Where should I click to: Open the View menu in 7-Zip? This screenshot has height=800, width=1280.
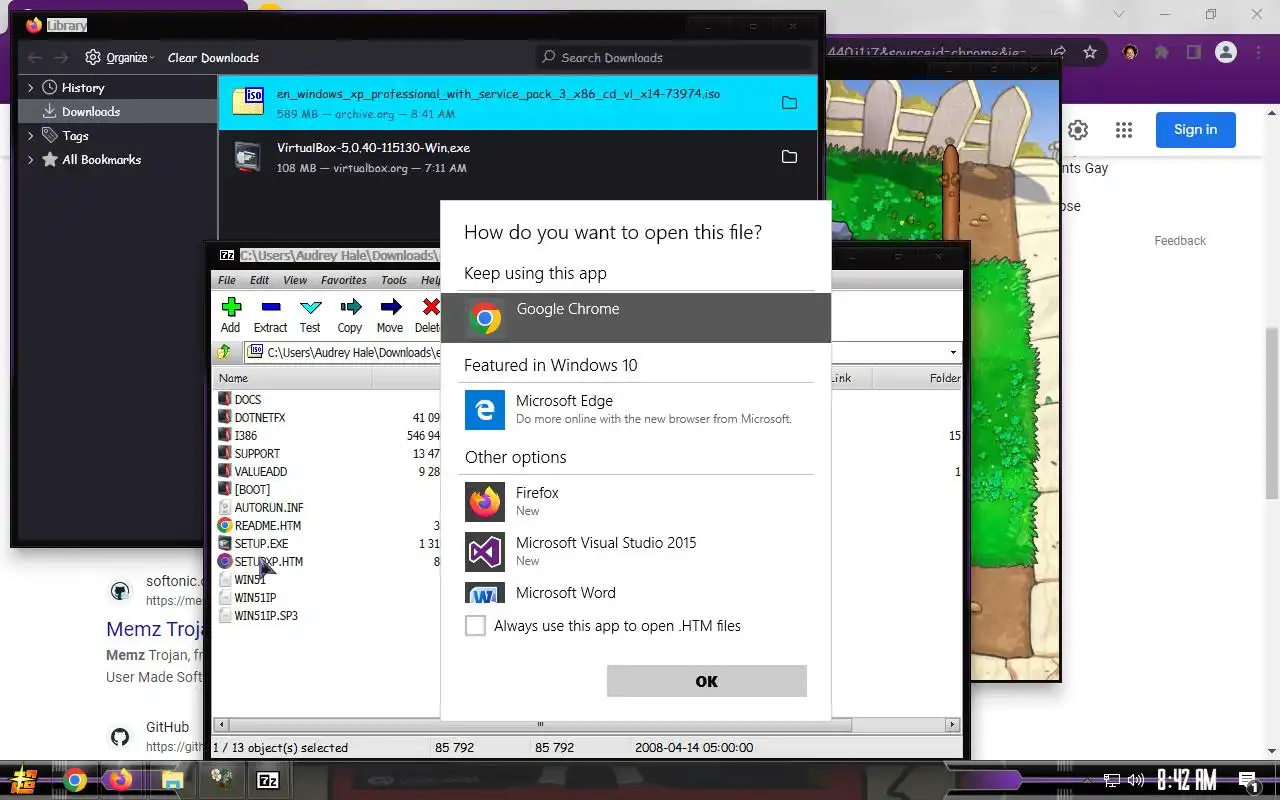click(x=295, y=280)
